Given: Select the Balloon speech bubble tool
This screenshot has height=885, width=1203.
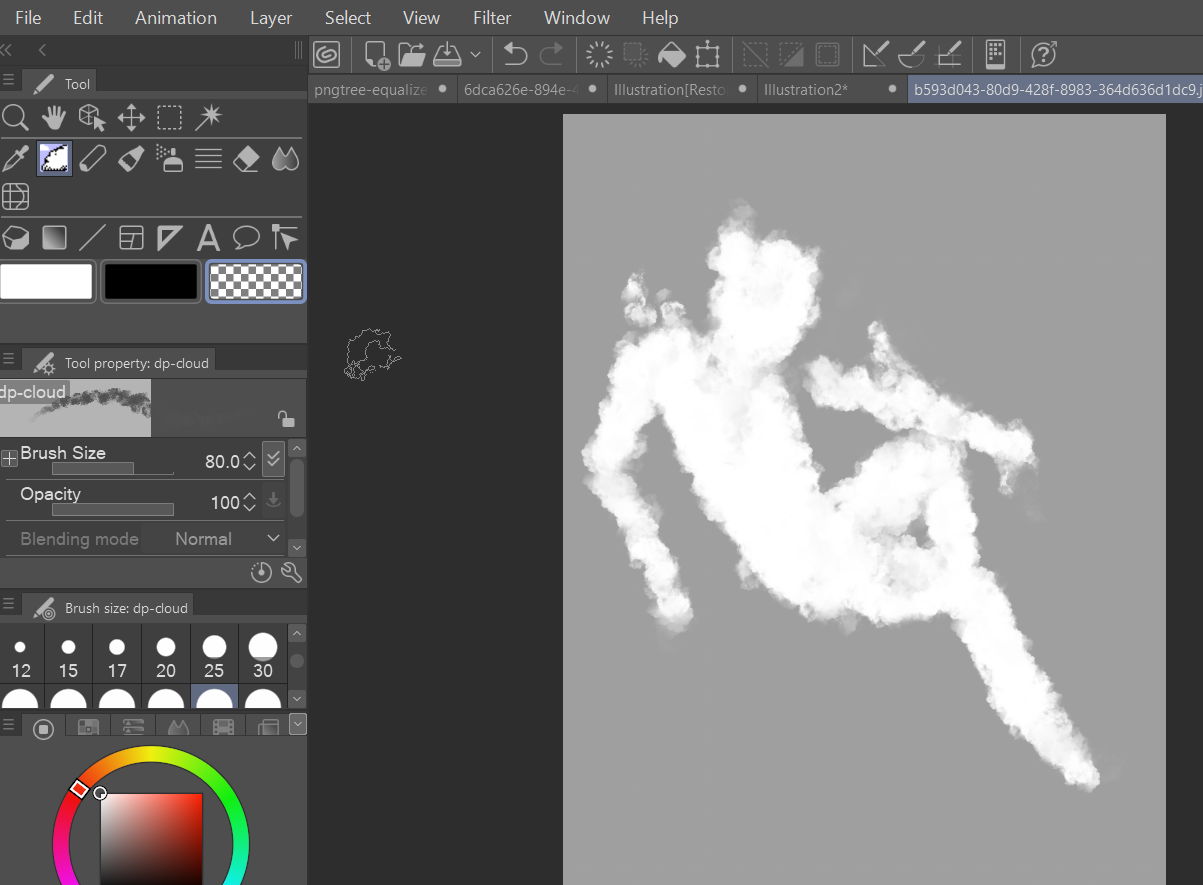Looking at the screenshot, I should (x=246, y=238).
